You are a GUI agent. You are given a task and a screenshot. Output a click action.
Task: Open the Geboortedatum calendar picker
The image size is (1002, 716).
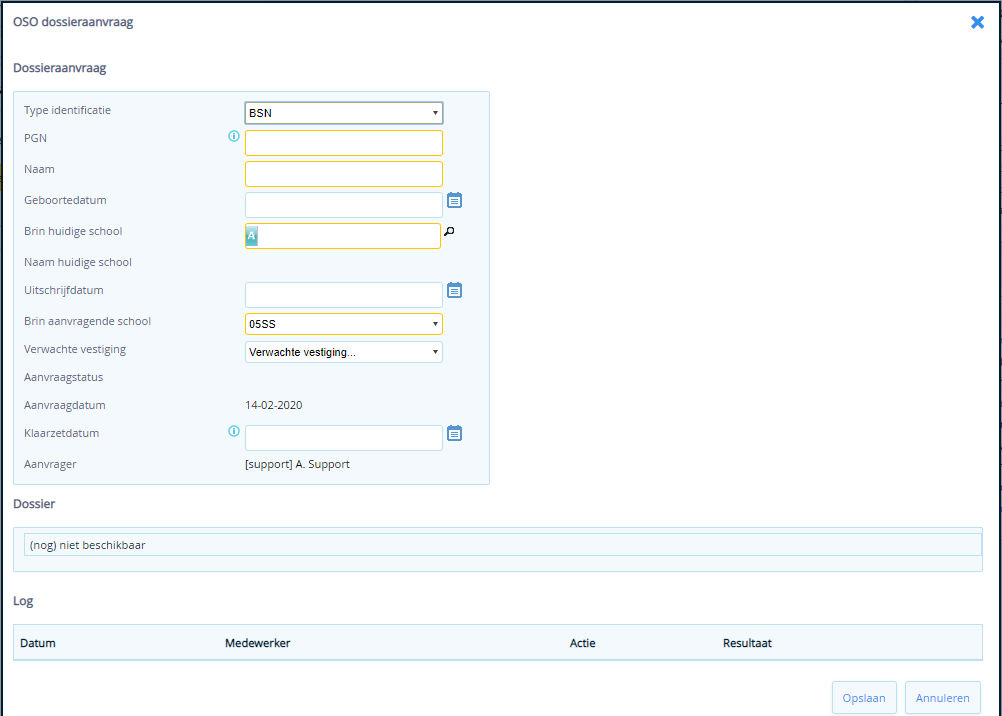click(x=454, y=200)
